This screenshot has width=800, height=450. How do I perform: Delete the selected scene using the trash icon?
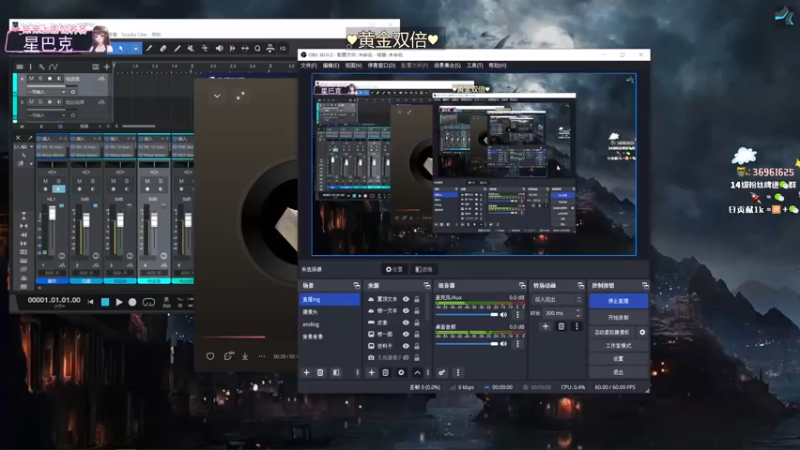(320, 372)
